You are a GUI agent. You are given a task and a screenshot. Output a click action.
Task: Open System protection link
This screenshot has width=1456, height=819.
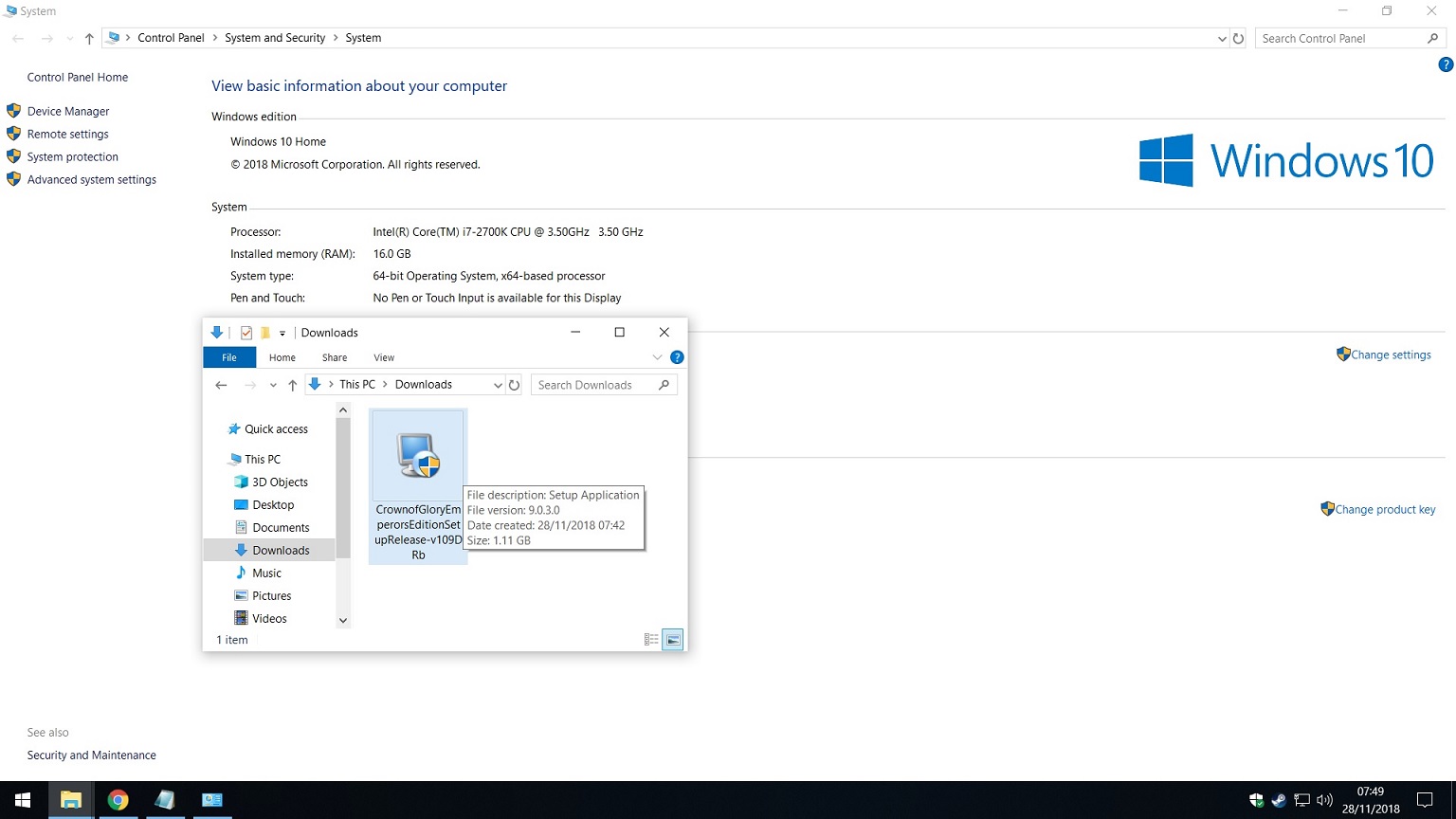click(72, 156)
